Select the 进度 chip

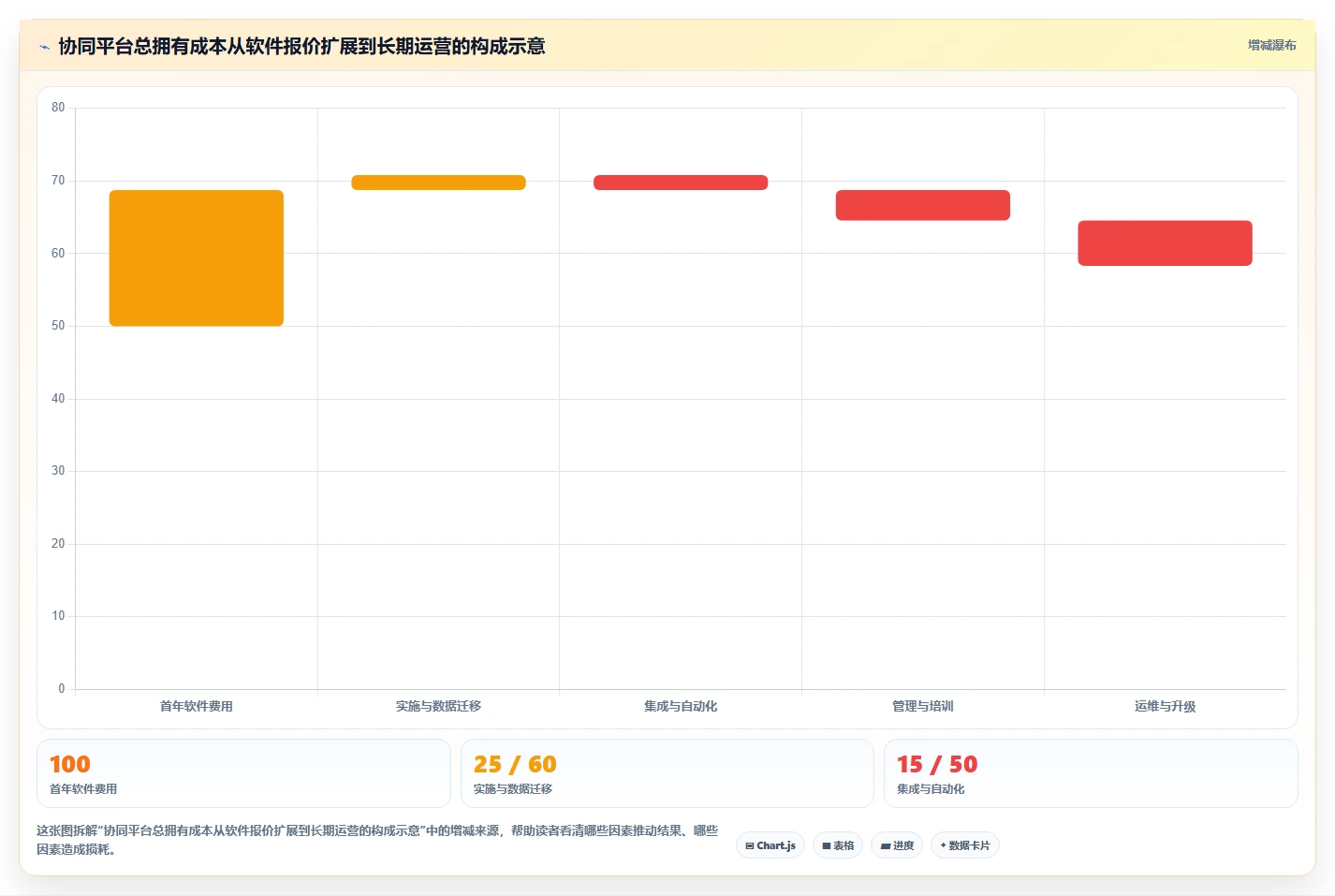[897, 845]
